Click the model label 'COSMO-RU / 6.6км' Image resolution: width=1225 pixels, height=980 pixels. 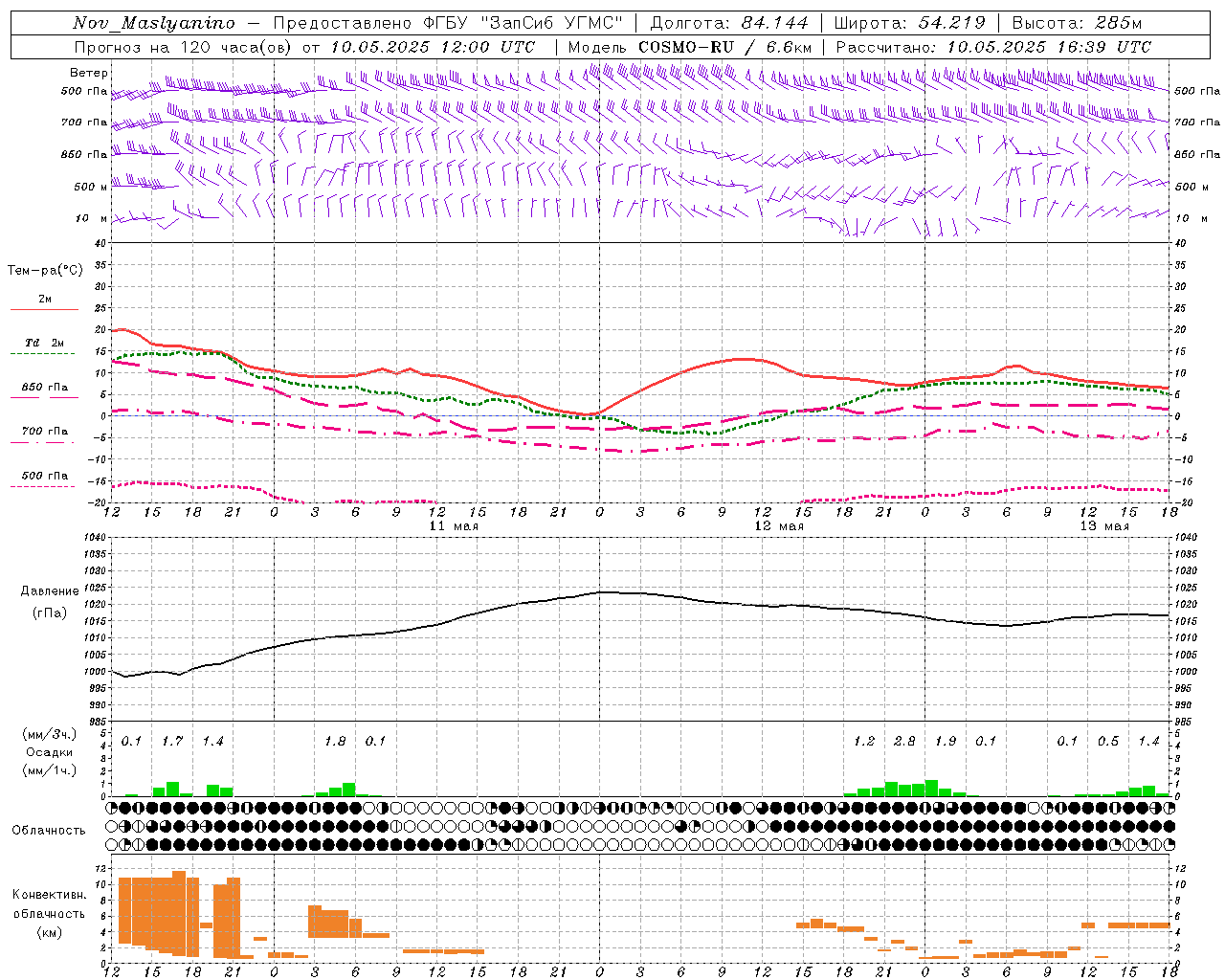[x=724, y=47]
